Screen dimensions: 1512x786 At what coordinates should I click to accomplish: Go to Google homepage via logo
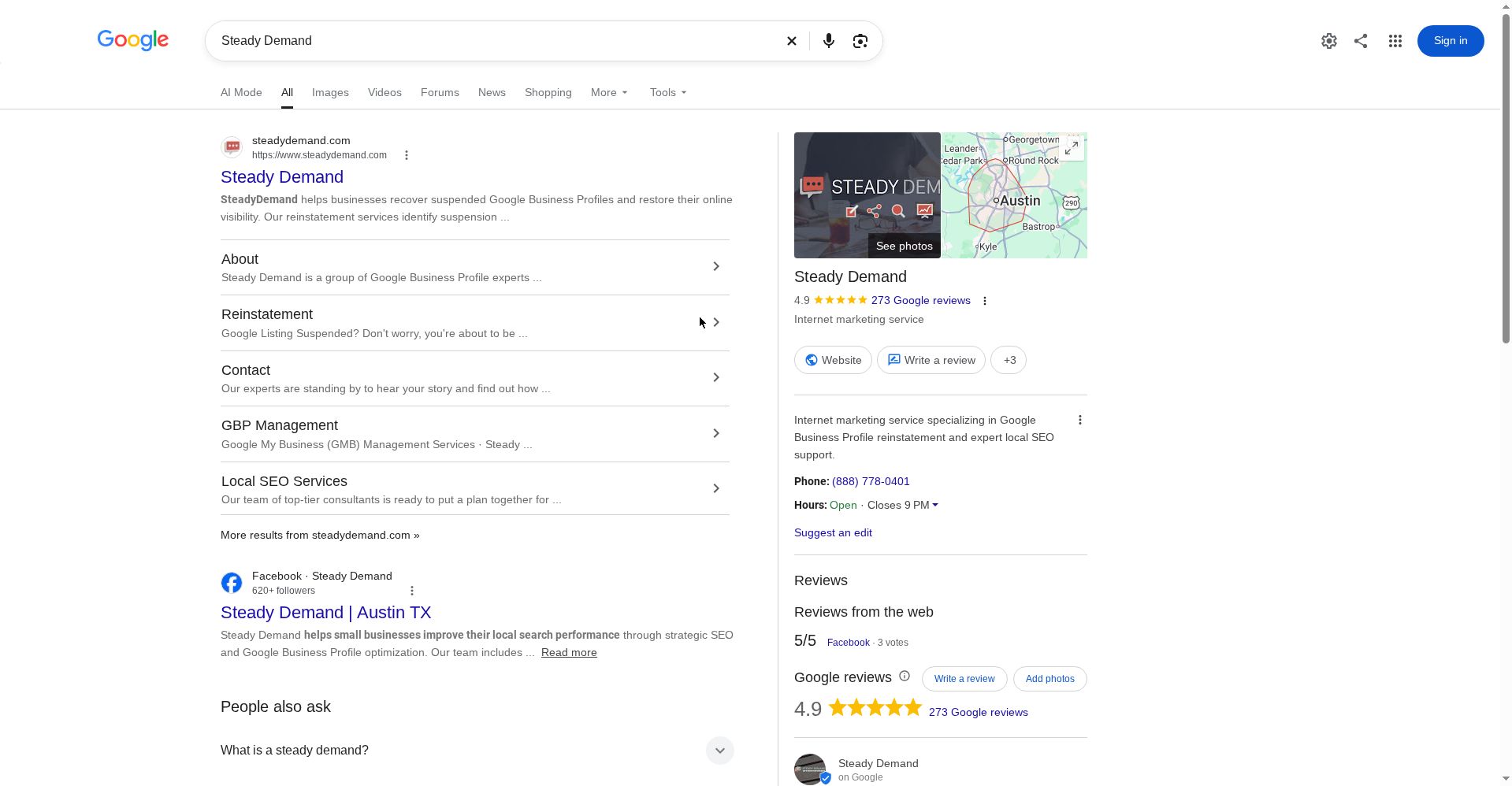133,40
